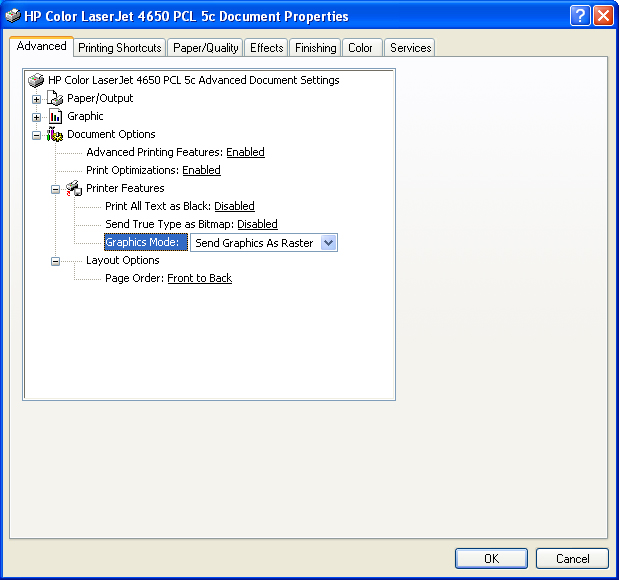Viewport: 619px width, 580px height.
Task: Select the Document Options label
Action: 111,134
